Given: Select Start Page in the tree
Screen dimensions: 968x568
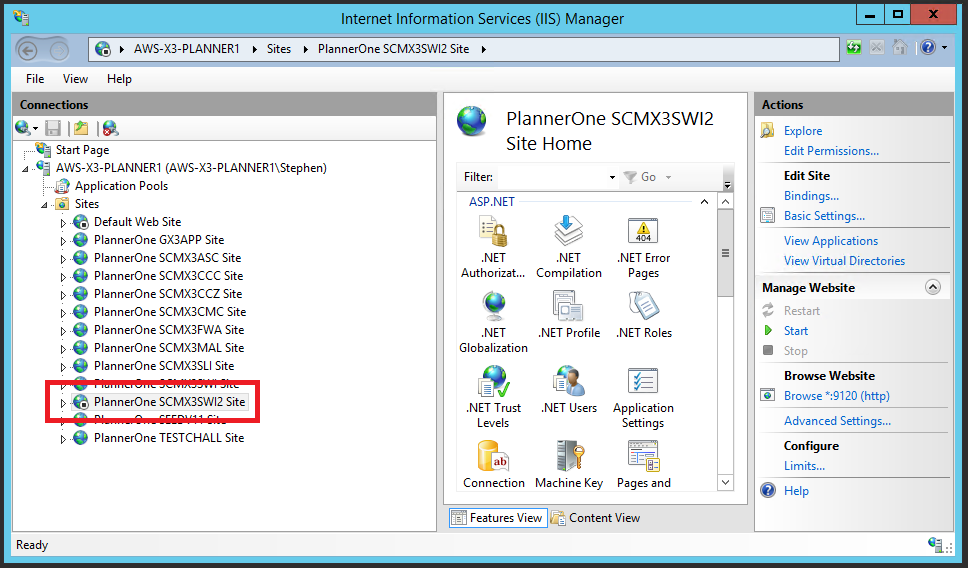Looking at the screenshot, I should coord(82,150).
